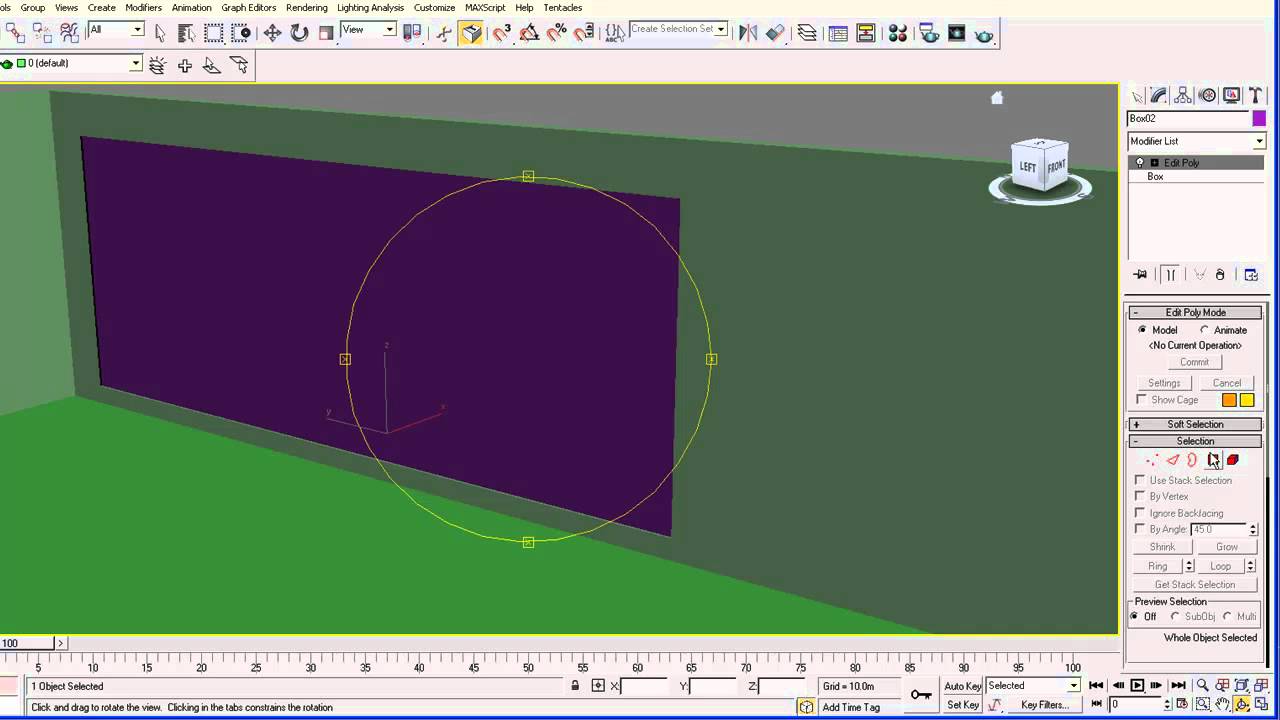Activate the Select and Move tool
This screenshot has height=720, width=1280.
click(x=272, y=33)
